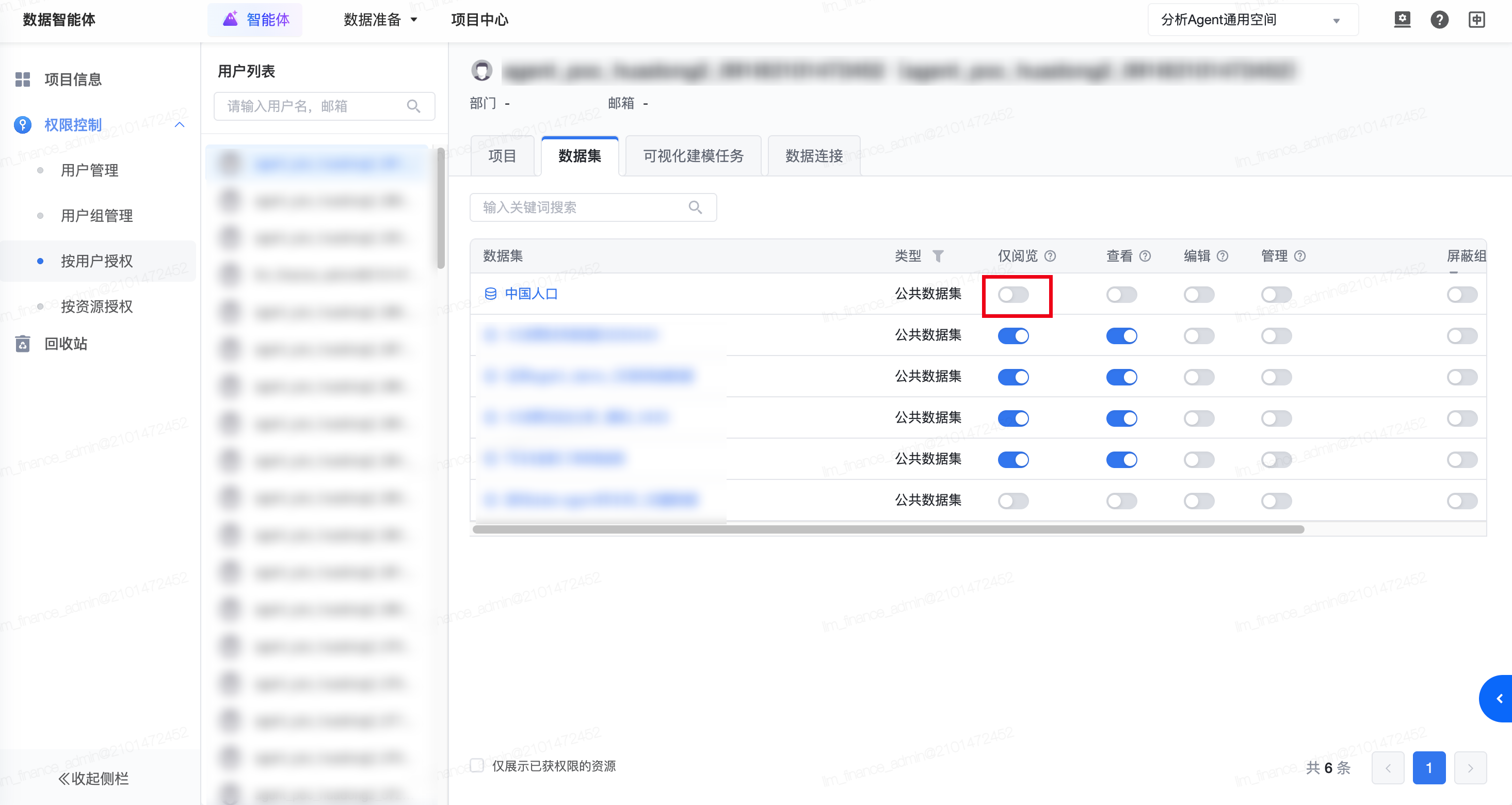Viewport: 1512px width, 805px height.
Task: Switch to the 数据集 tab
Action: (x=580, y=155)
